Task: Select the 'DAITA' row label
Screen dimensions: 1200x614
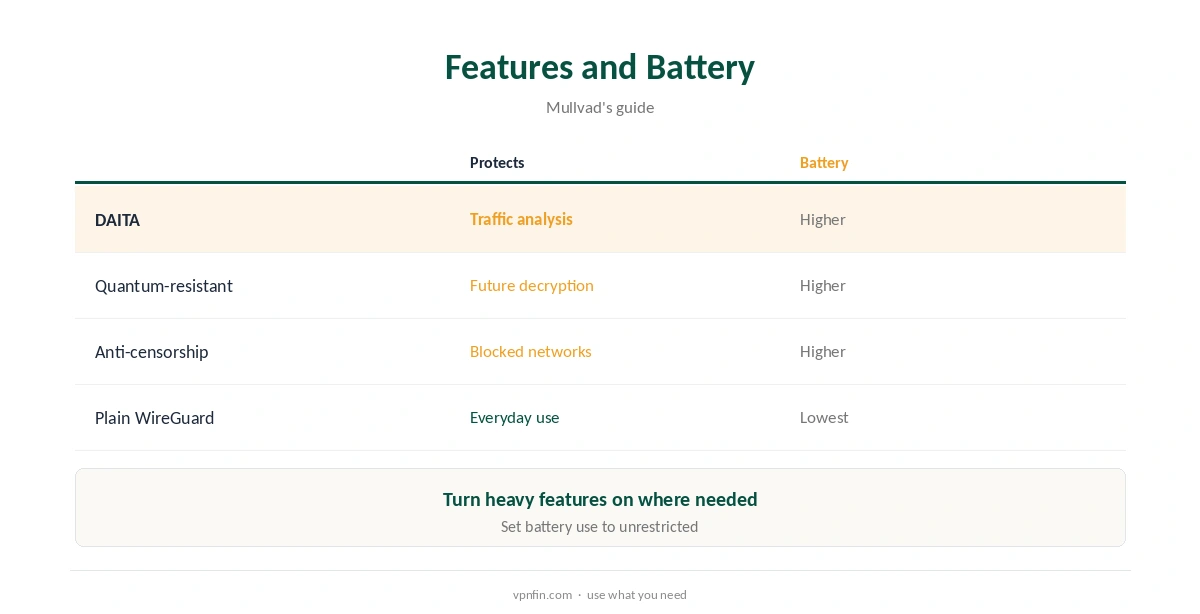Action: pyautogui.click(x=117, y=220)
